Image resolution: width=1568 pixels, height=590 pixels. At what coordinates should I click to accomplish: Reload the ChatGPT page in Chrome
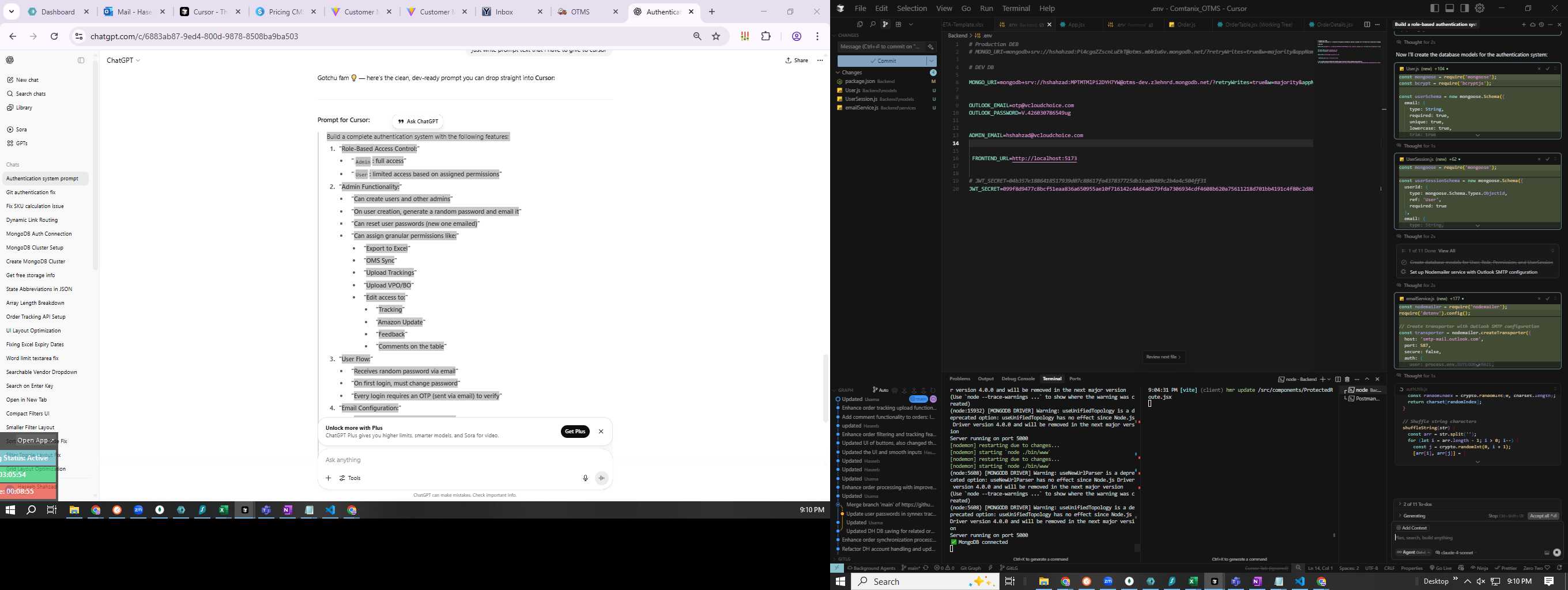[x=54, y=36]
